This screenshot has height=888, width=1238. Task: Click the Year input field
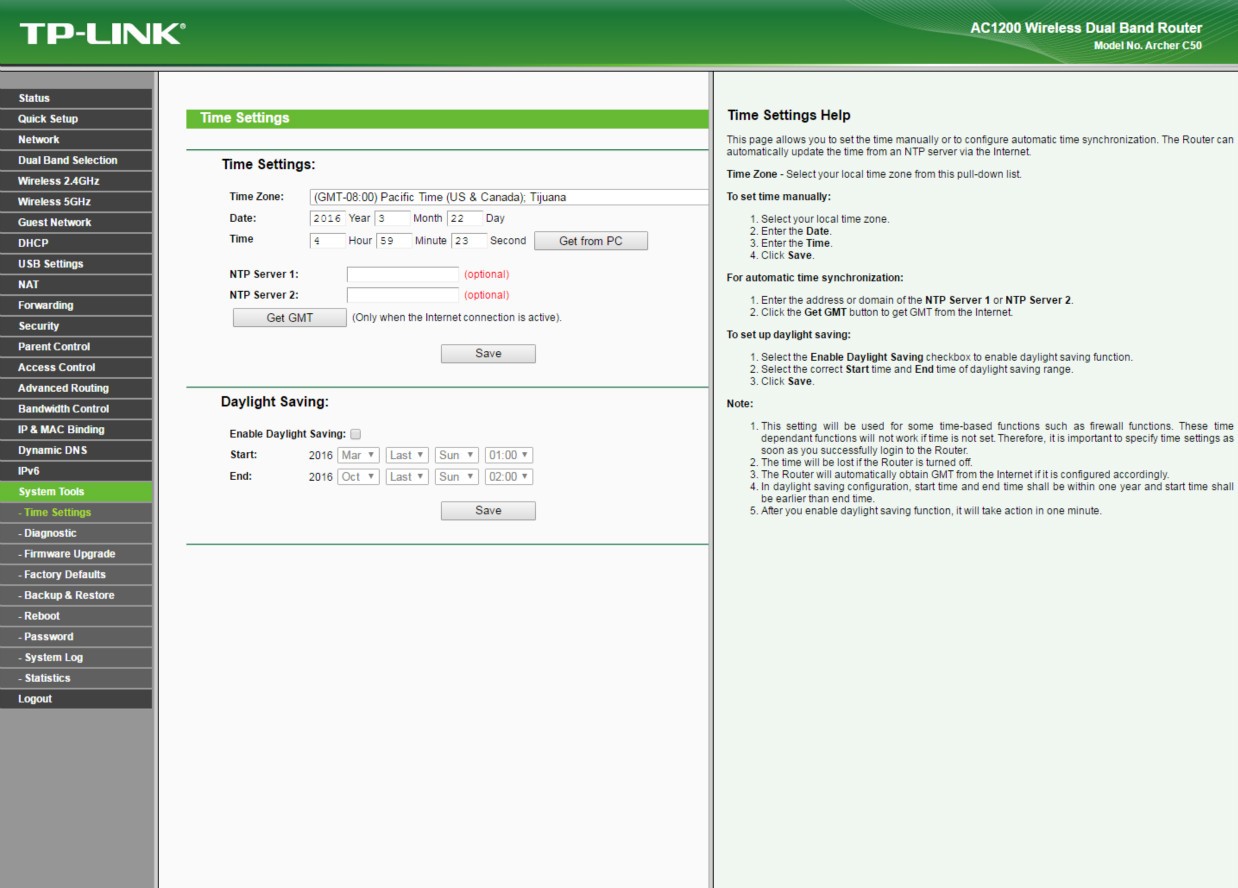tap(327, 219)
